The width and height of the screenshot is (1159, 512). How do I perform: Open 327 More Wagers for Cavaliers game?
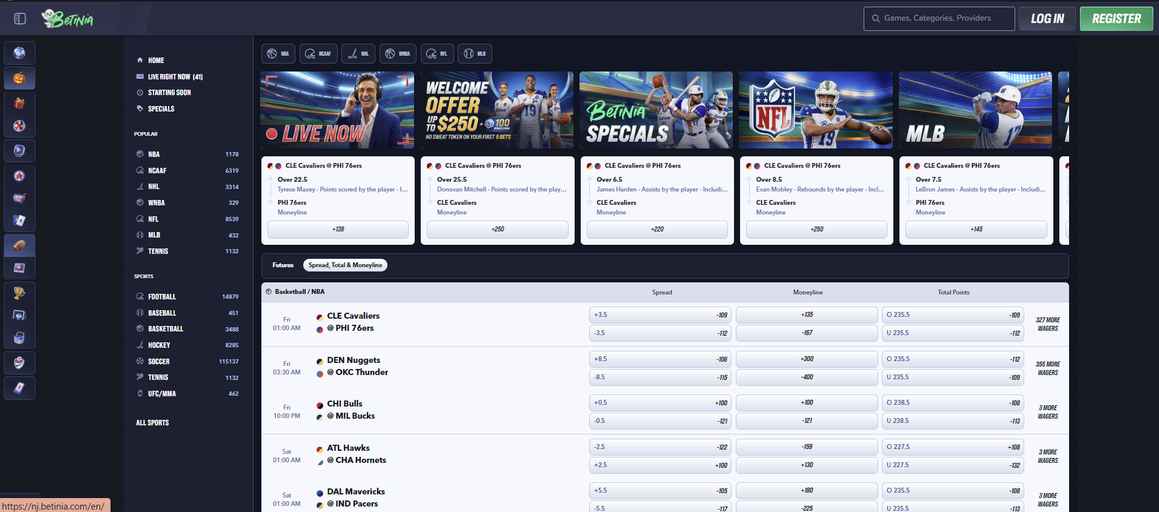tap(1047, 324)
